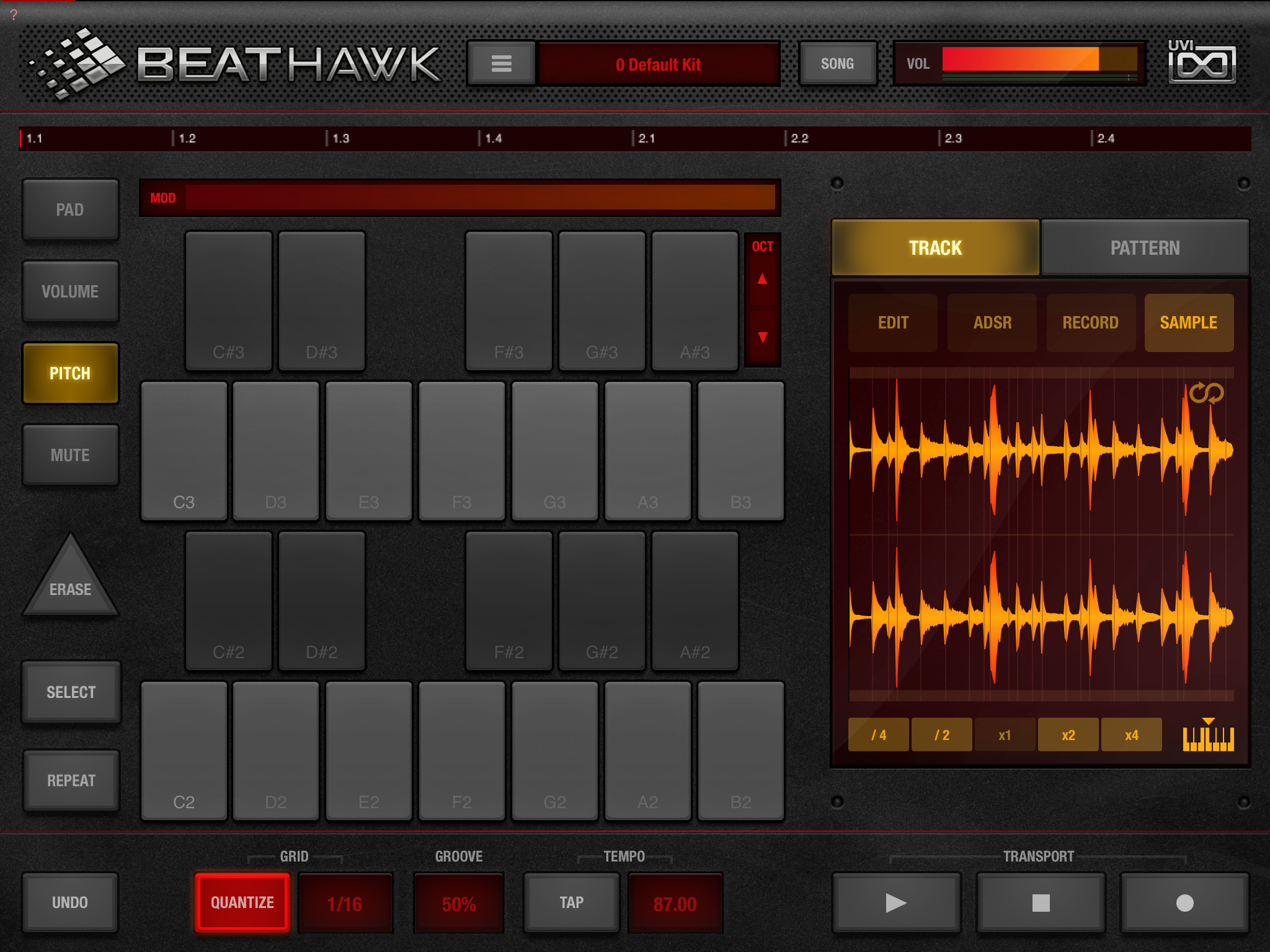Start playback with the play button

point(896,902)
